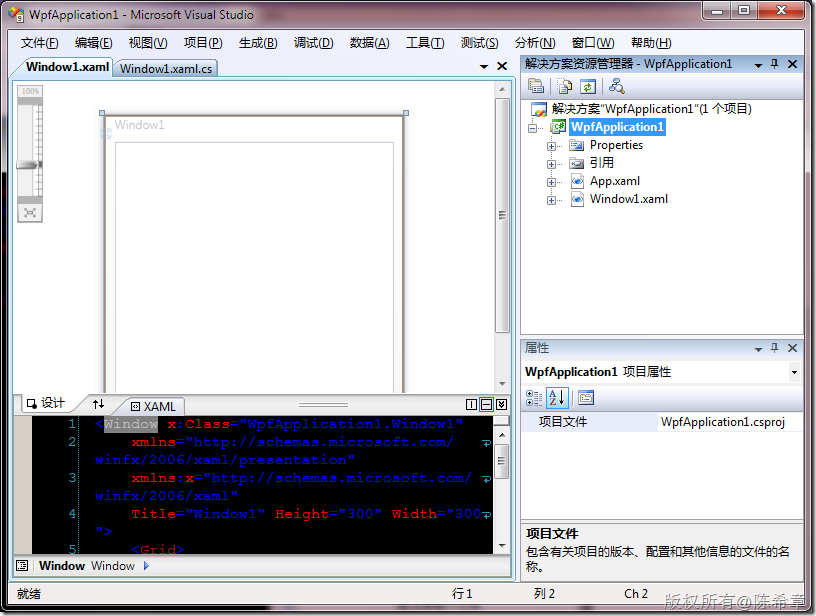
Task: Open the Solution Explorer window position dropdown
Action: [758, 65]
